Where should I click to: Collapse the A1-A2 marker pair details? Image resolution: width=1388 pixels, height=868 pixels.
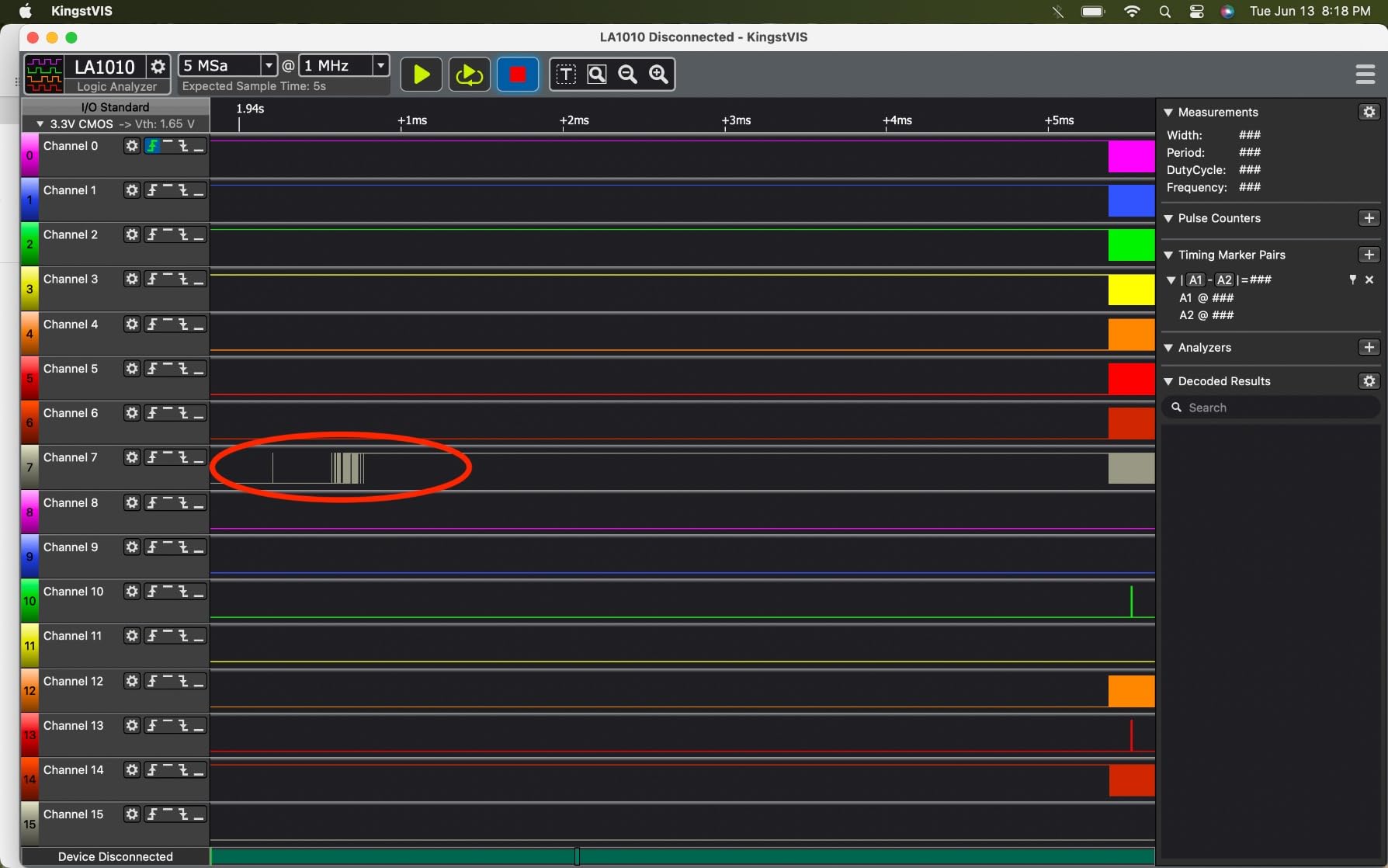pyautogui.click(x=1171, y=280)
